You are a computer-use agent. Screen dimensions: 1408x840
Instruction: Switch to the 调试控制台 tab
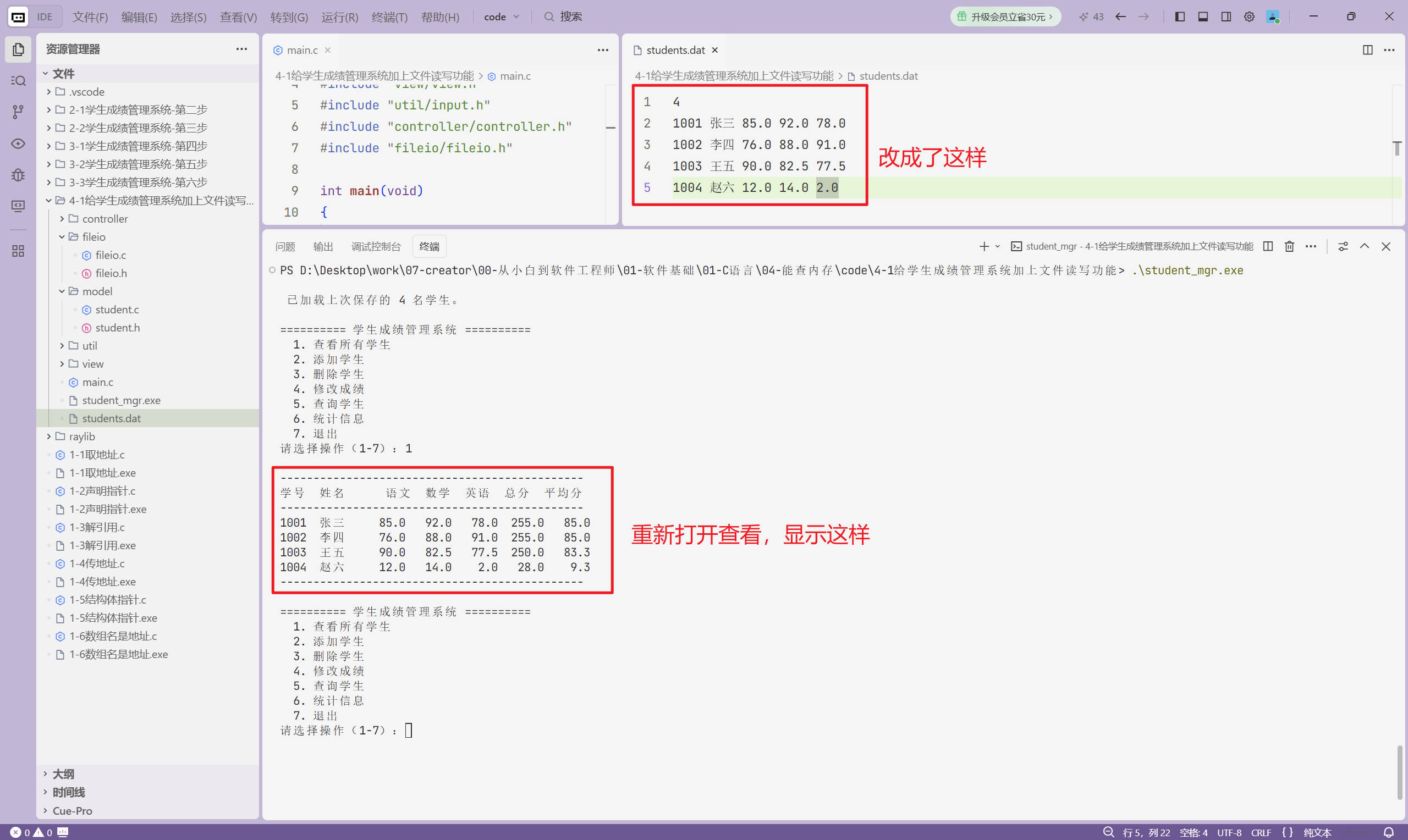pos(376,246)
